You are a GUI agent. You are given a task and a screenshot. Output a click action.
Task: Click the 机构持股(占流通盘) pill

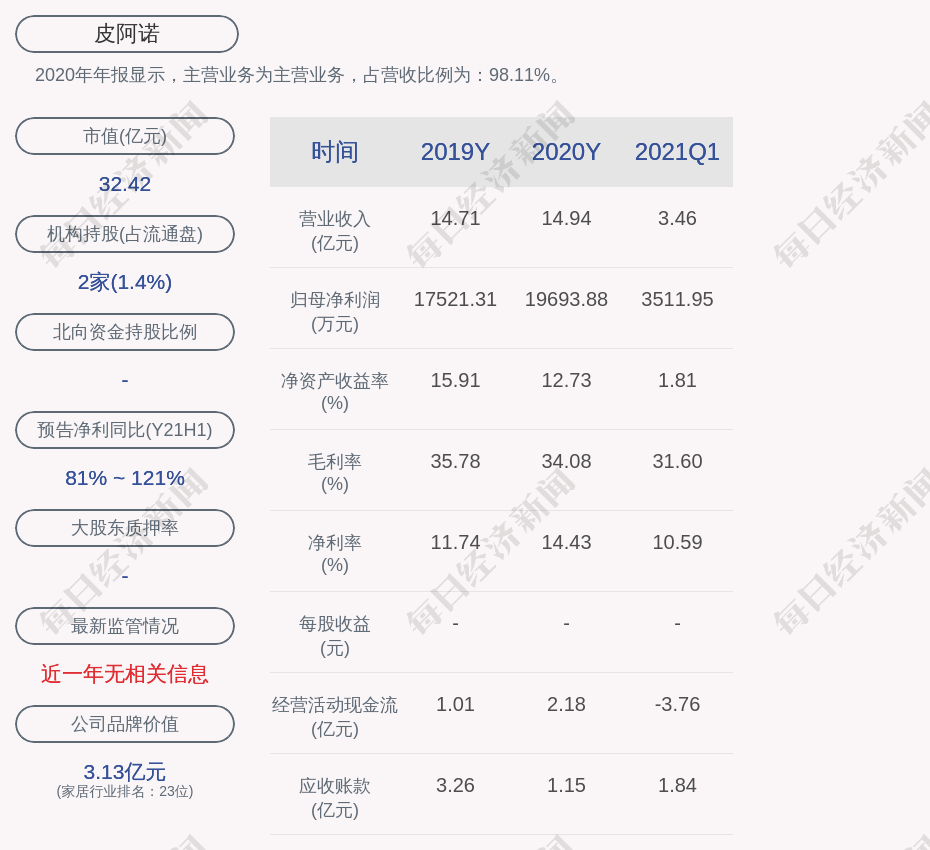125,234
